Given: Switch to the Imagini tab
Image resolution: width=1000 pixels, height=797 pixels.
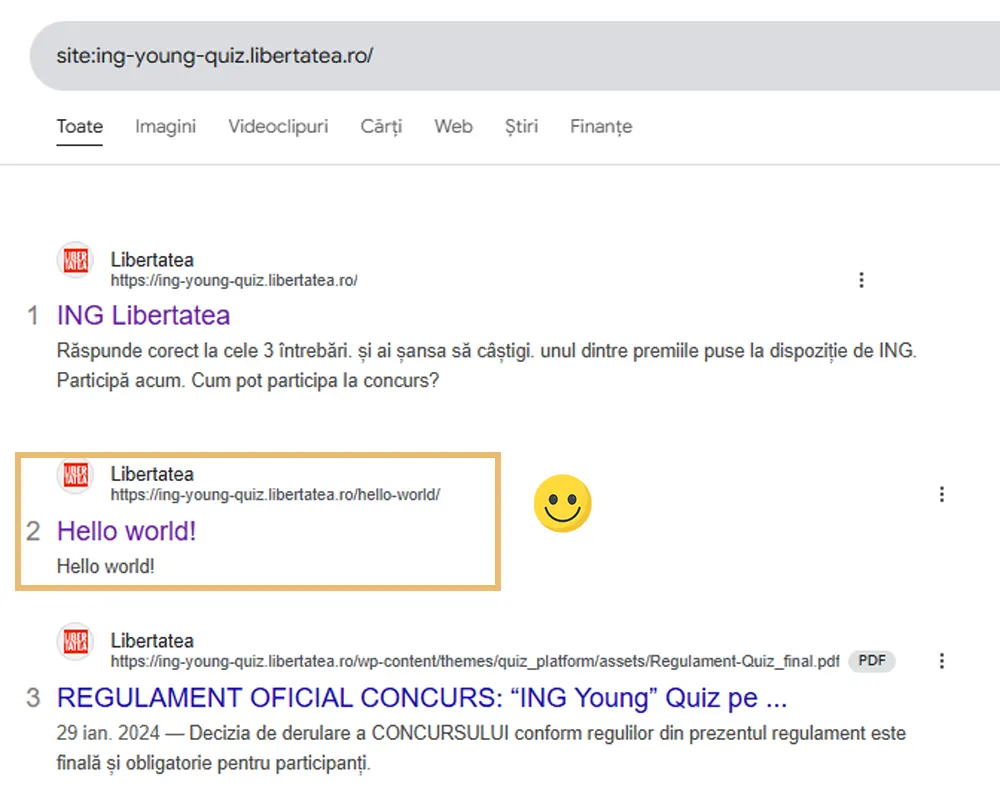Looking at the screenshot, I should 166,127.
